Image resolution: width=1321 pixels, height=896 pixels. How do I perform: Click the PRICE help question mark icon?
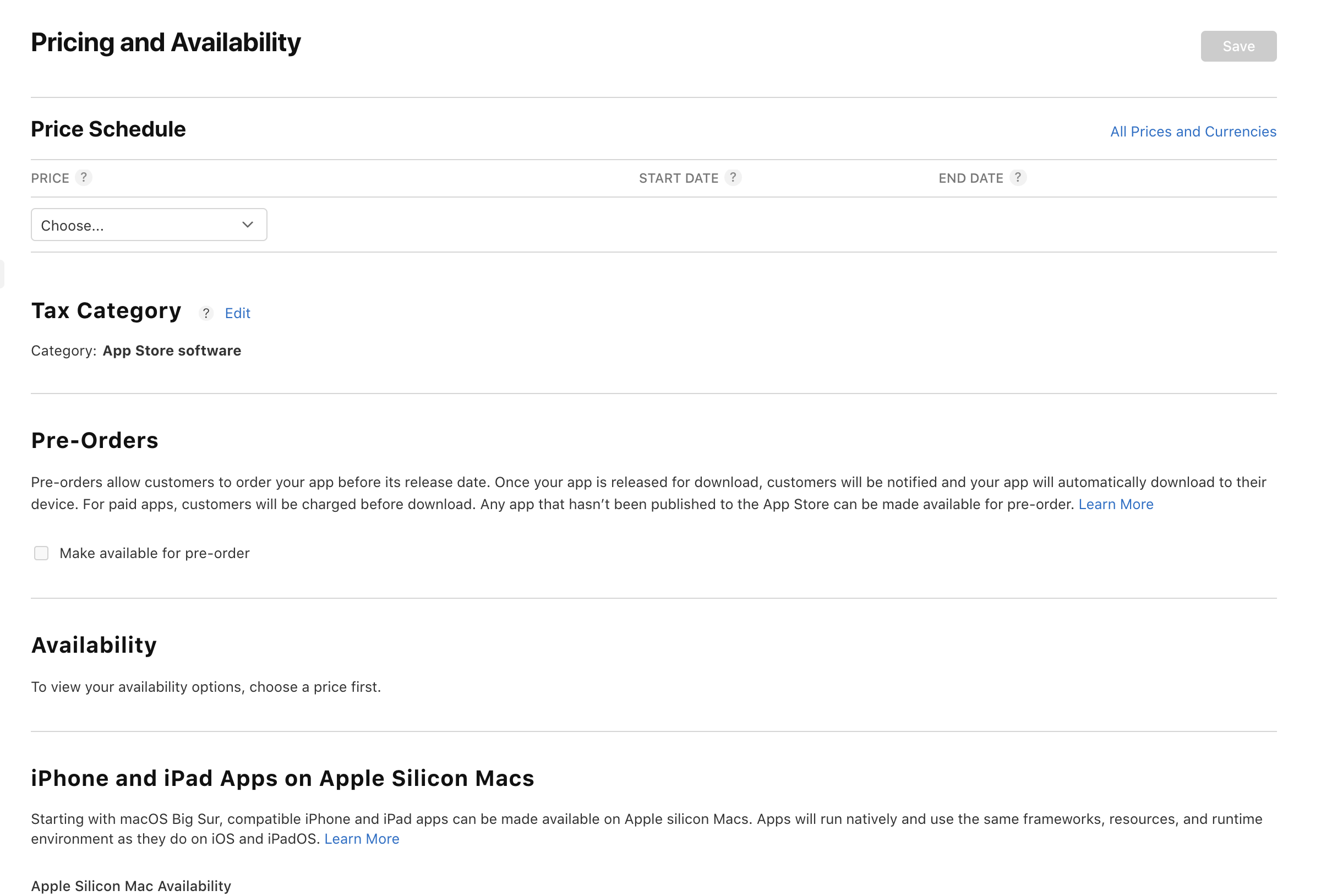pos(84,178)
